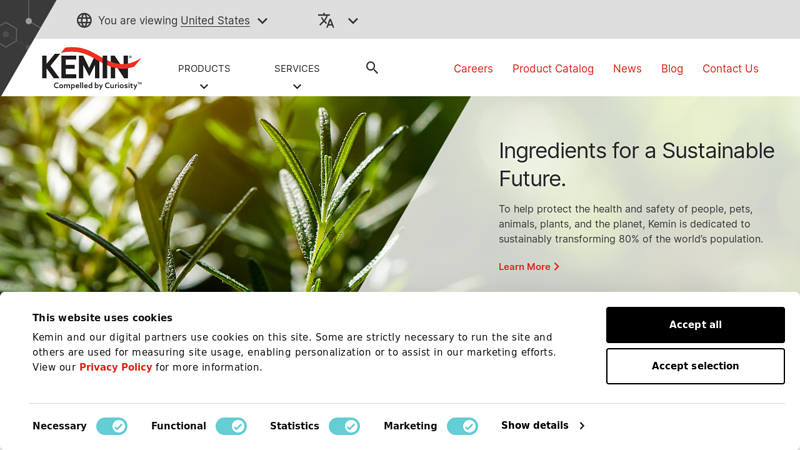This screenshot has width=800, height=450.
Task: Open the Careers page
Action: click(473, 69)
